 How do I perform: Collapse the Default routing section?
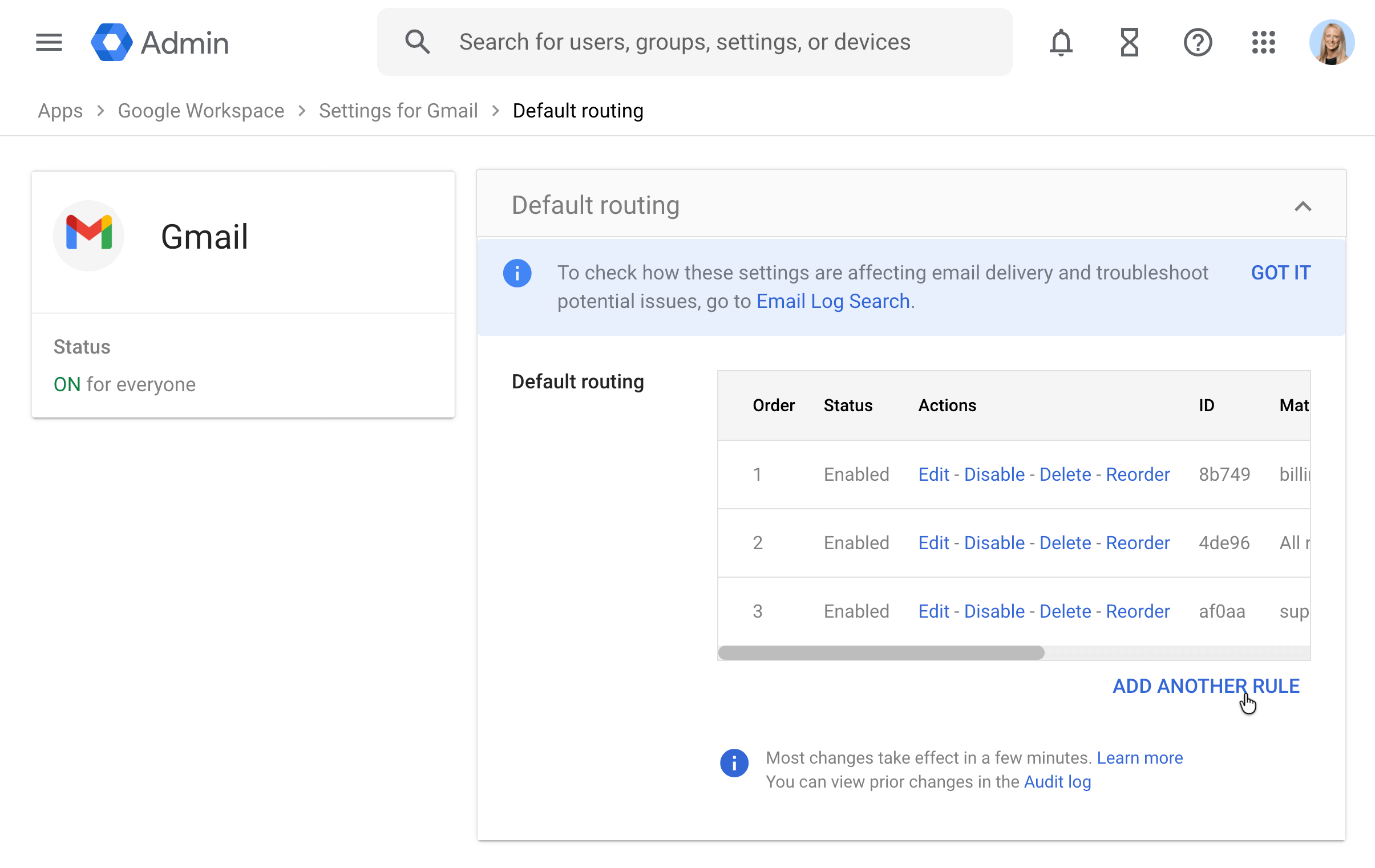(x=1303, y=206)
